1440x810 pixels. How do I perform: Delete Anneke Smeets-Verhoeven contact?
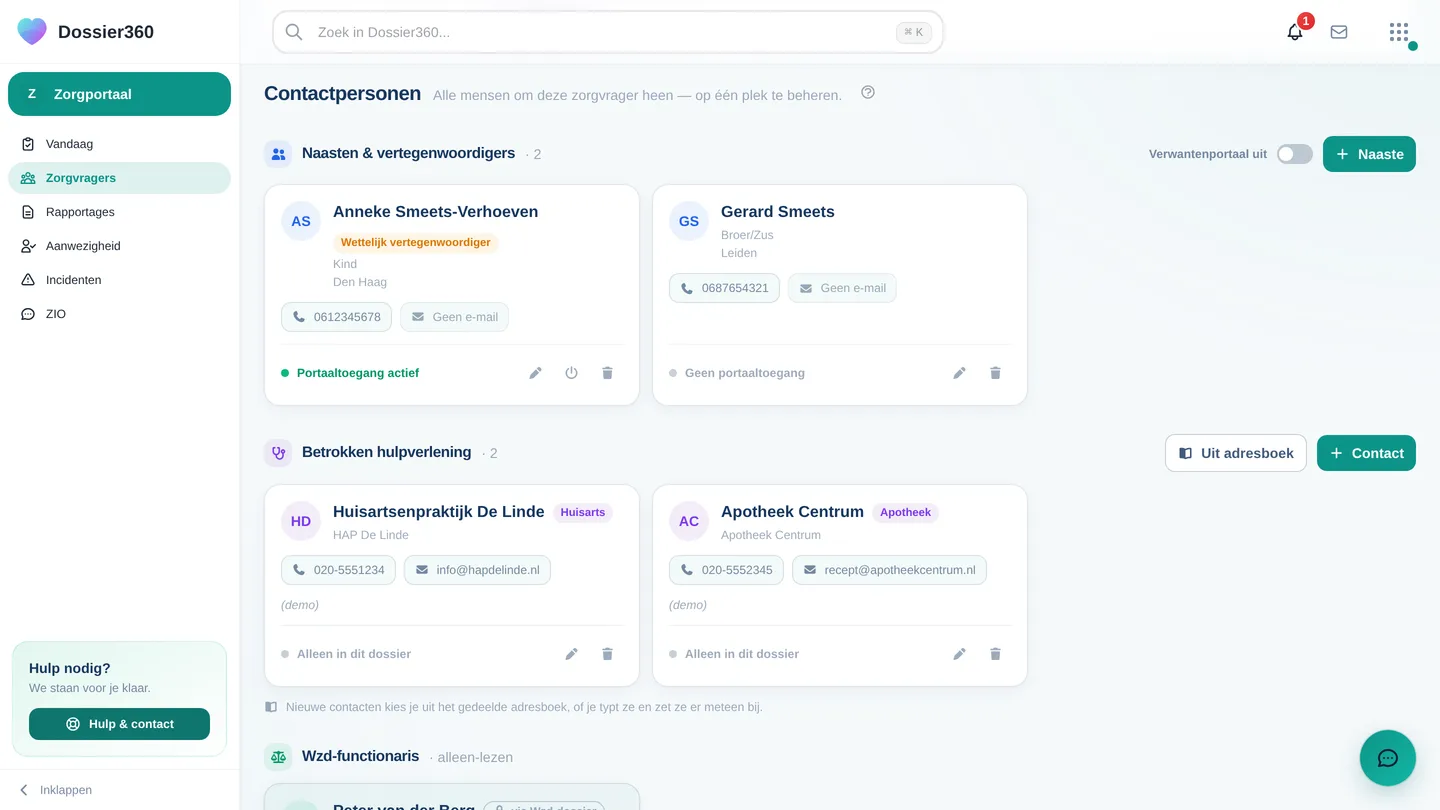pos(608,373)
